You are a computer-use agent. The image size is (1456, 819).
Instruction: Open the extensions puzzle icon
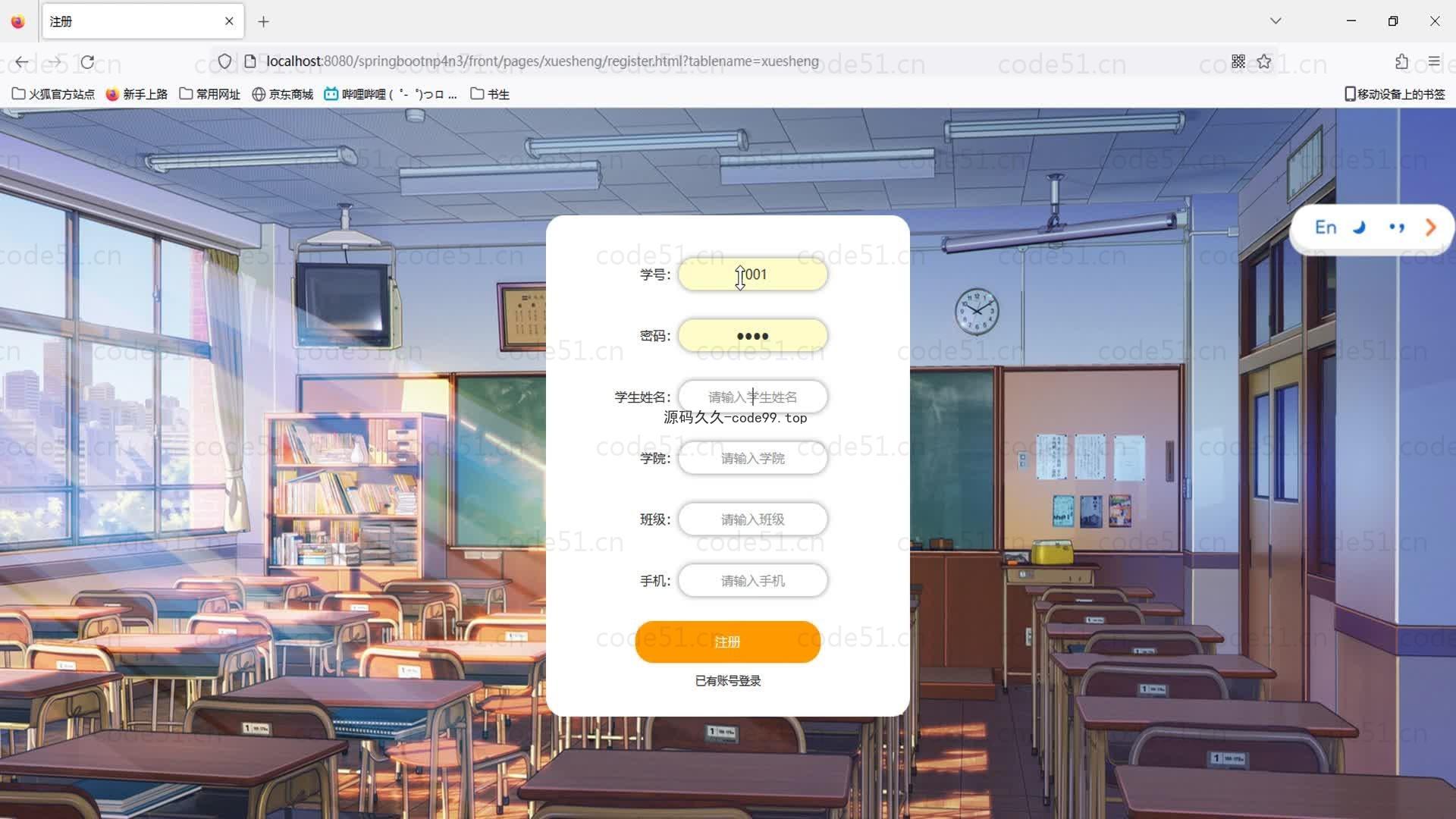click(x=1401, y=61)
